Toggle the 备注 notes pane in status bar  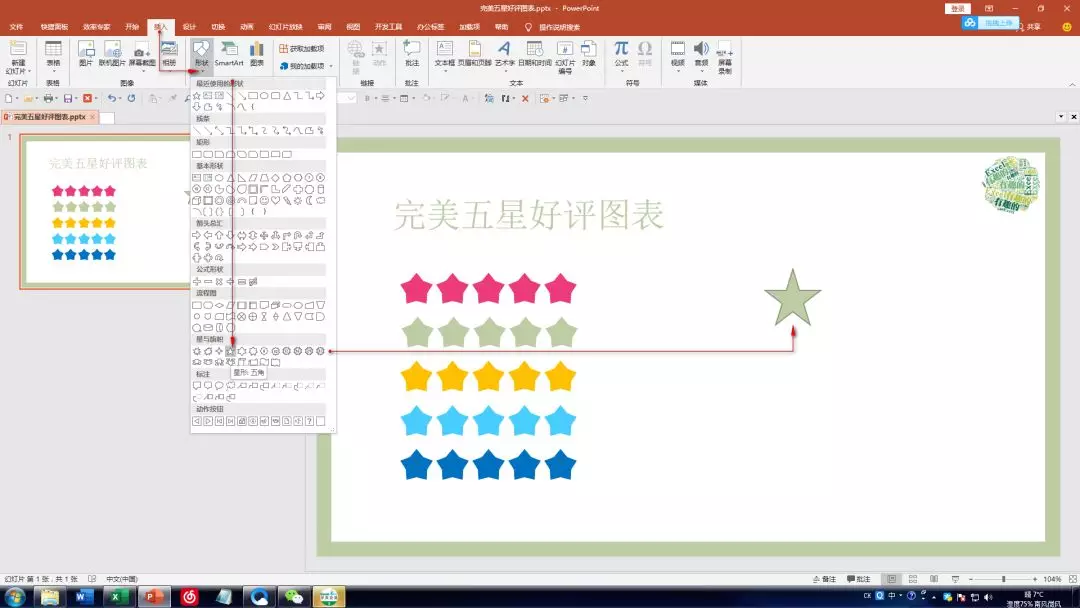(x=824, y=579)
